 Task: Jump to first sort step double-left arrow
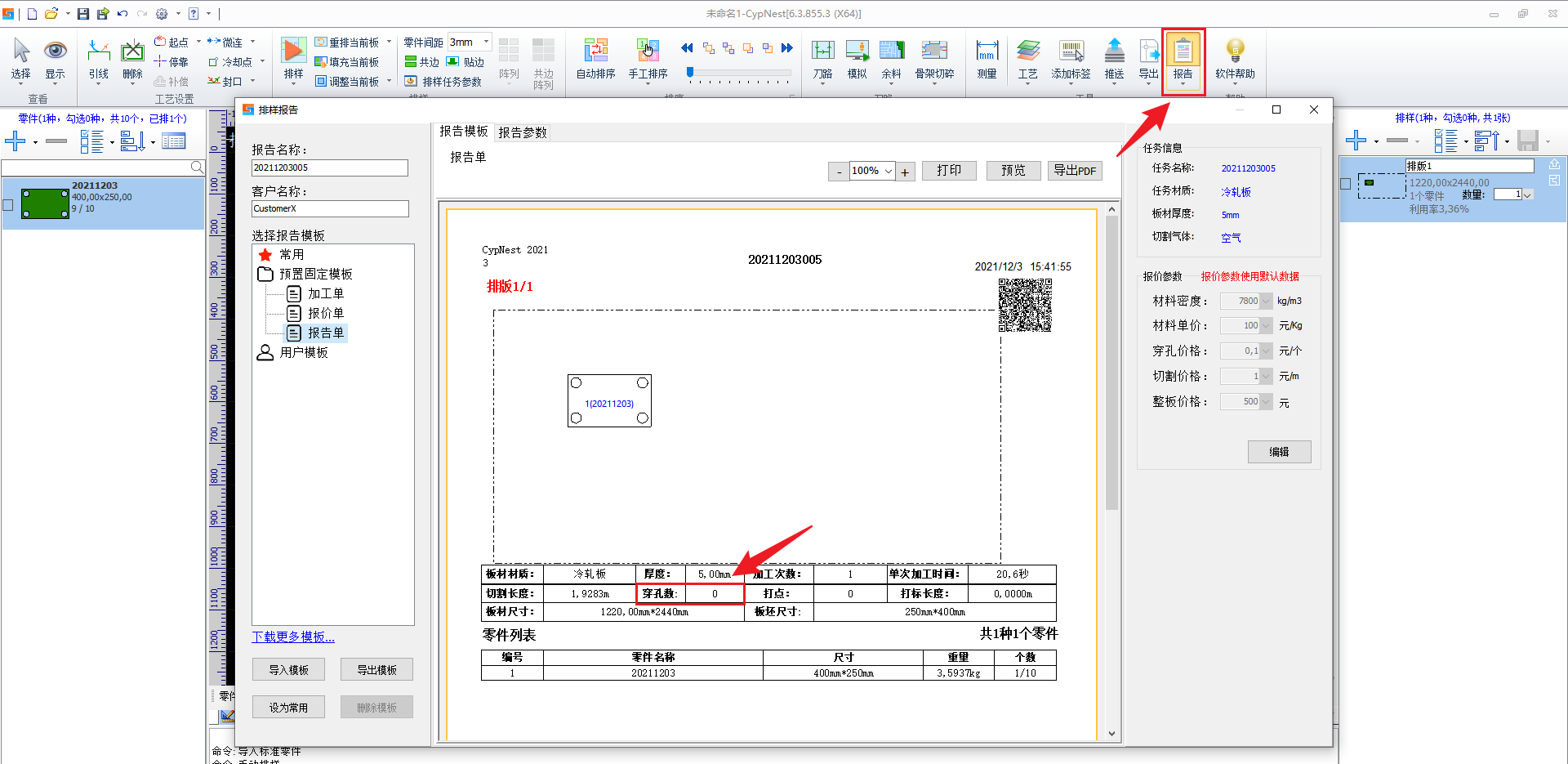(687, 48)
